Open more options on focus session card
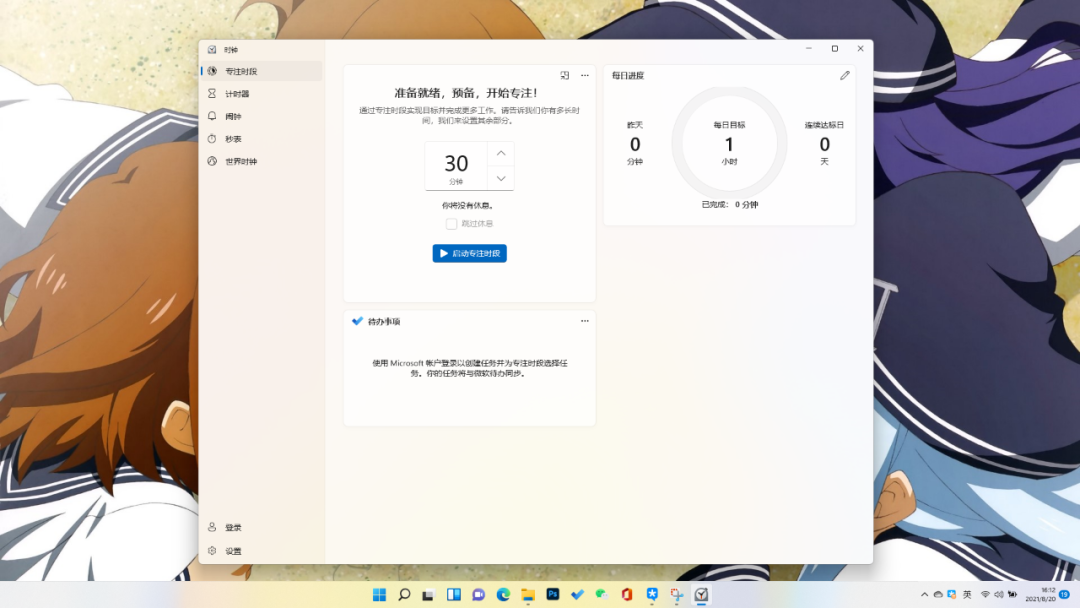The width and height of the screenshot is (1080, 608). coord(585,75)
